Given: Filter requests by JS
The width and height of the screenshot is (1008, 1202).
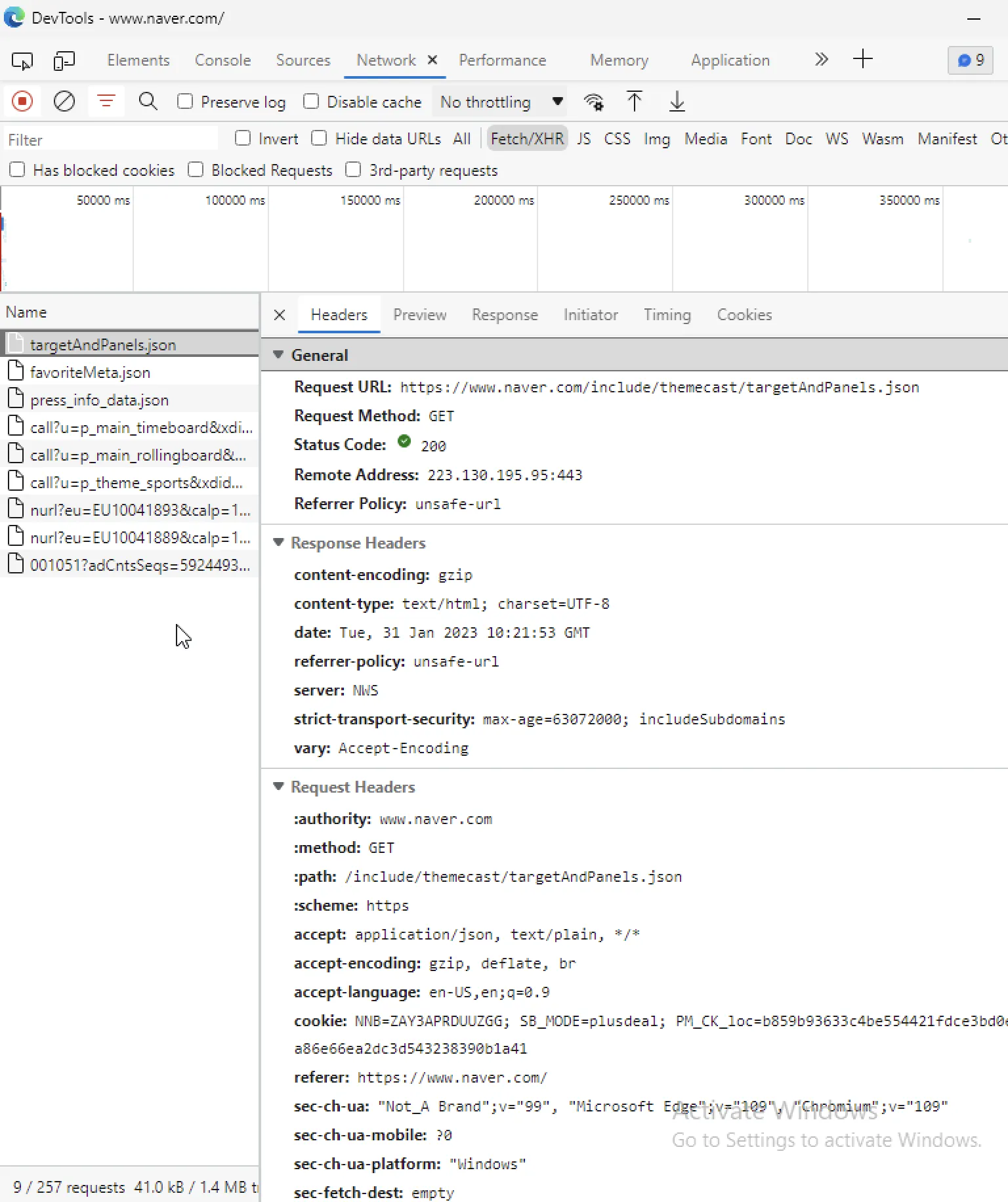Looking at the screenshot, I should 583,139.
